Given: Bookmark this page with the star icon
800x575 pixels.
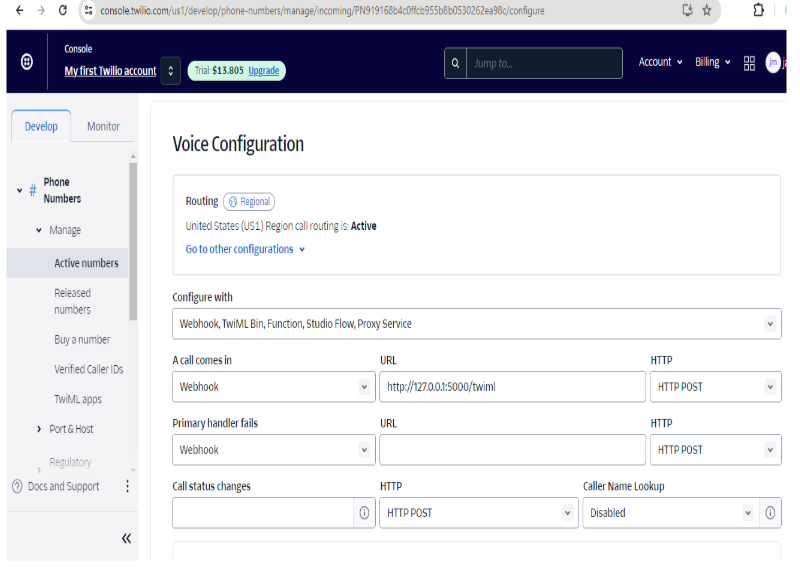Looking at the screenshot, I should 707,10.
